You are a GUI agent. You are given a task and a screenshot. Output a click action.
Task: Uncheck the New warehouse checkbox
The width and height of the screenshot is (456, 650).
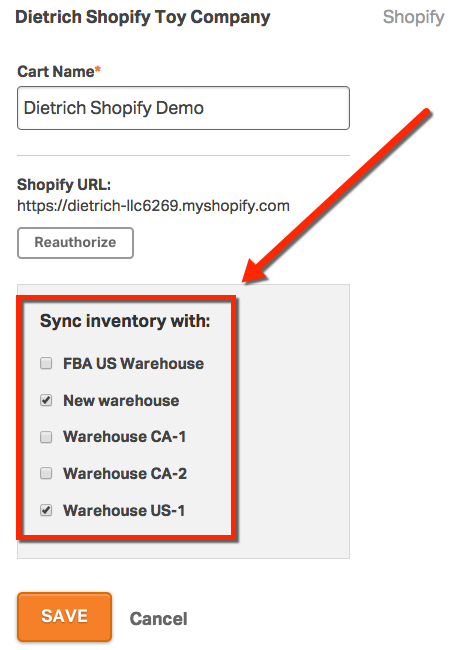pos(46,400)
